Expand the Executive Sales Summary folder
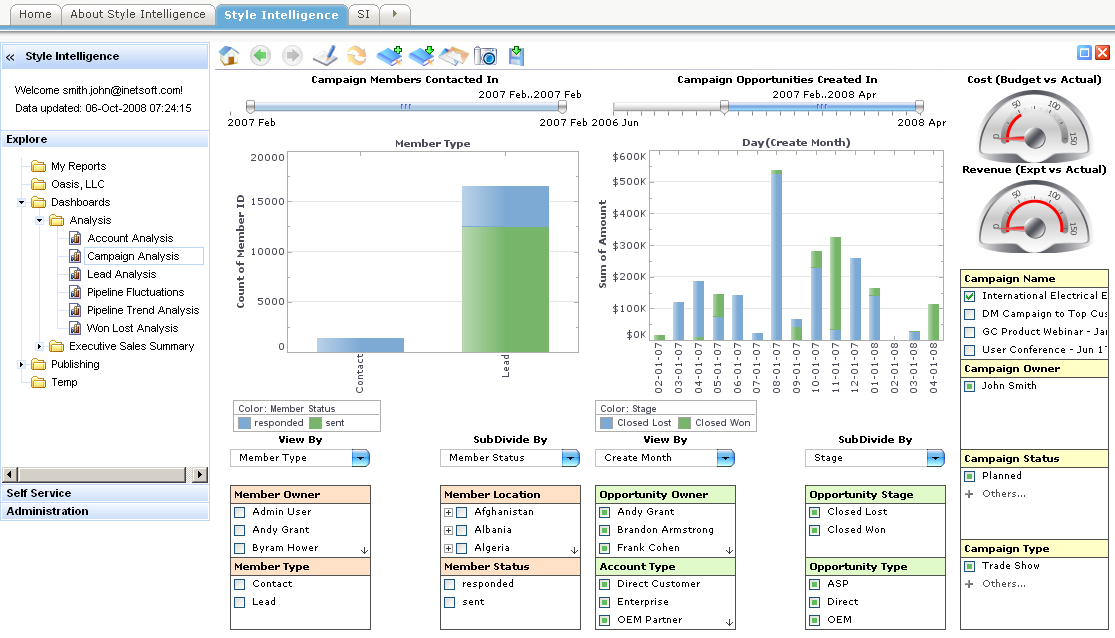1115x638 pixels. pos(40,346)
